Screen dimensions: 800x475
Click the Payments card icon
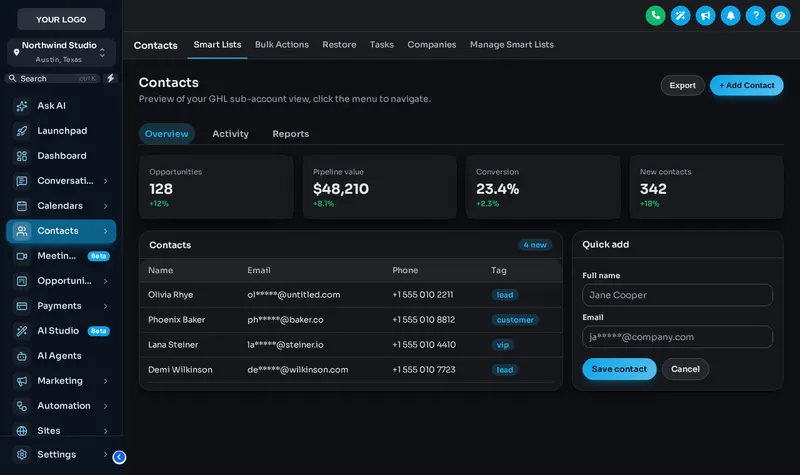22,306
